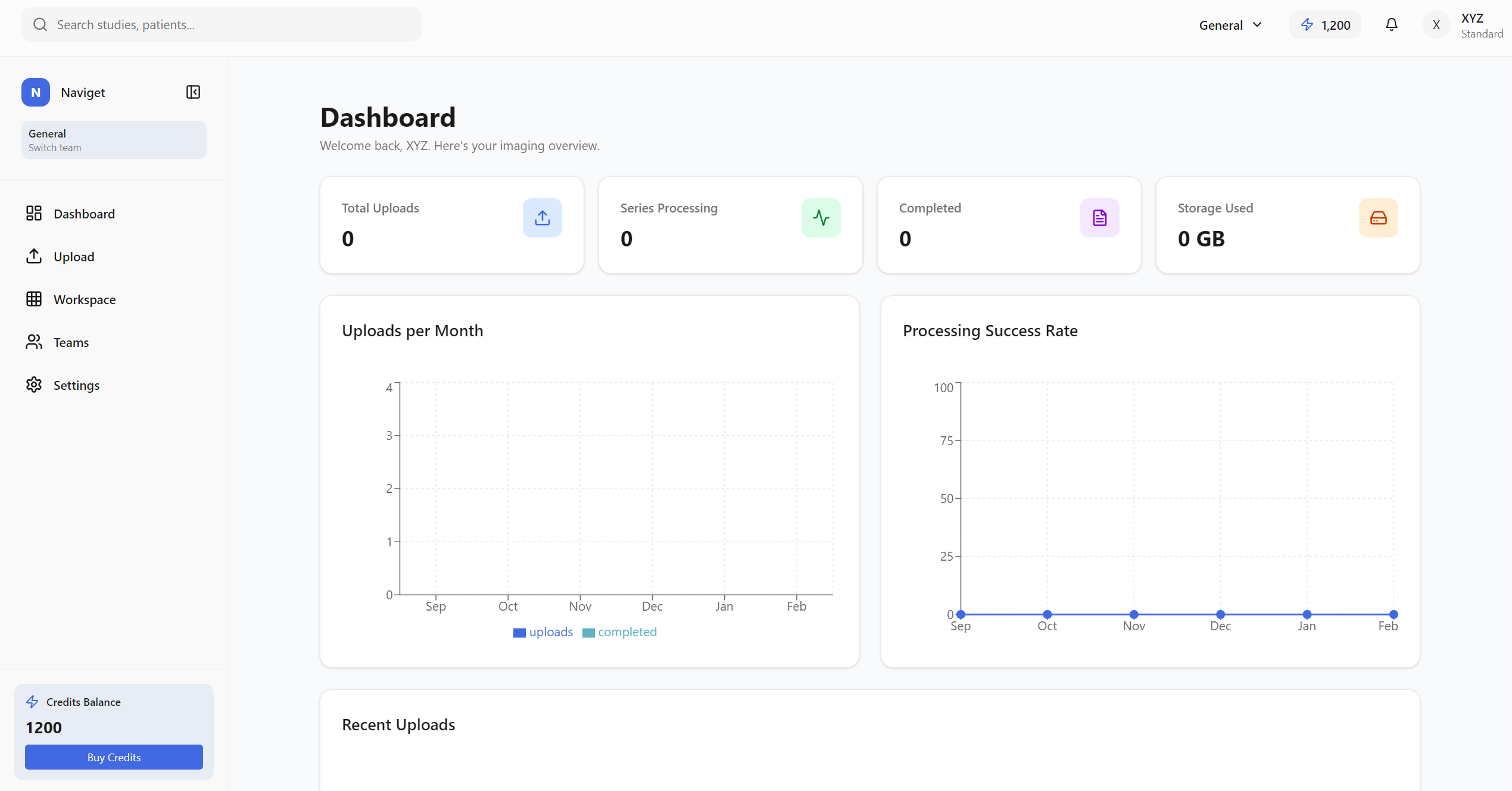Click the Completed document icon

click(x=1099, y=217)
